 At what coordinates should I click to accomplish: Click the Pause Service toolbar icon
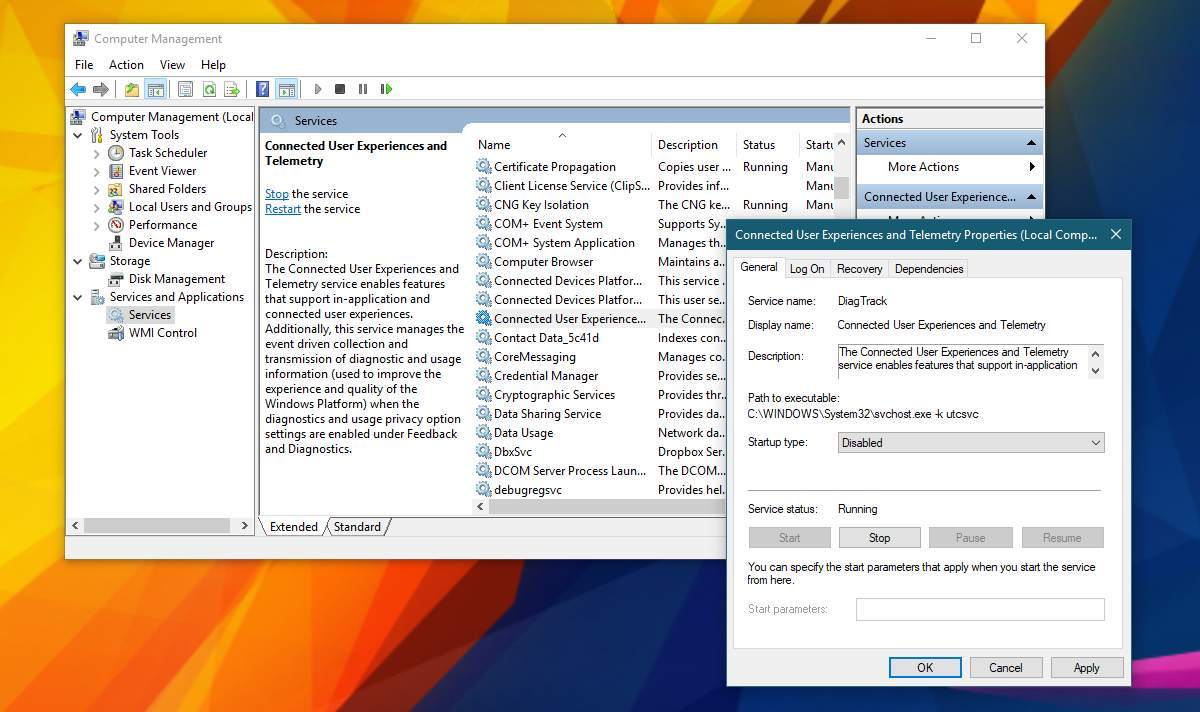tap(363, 89)
